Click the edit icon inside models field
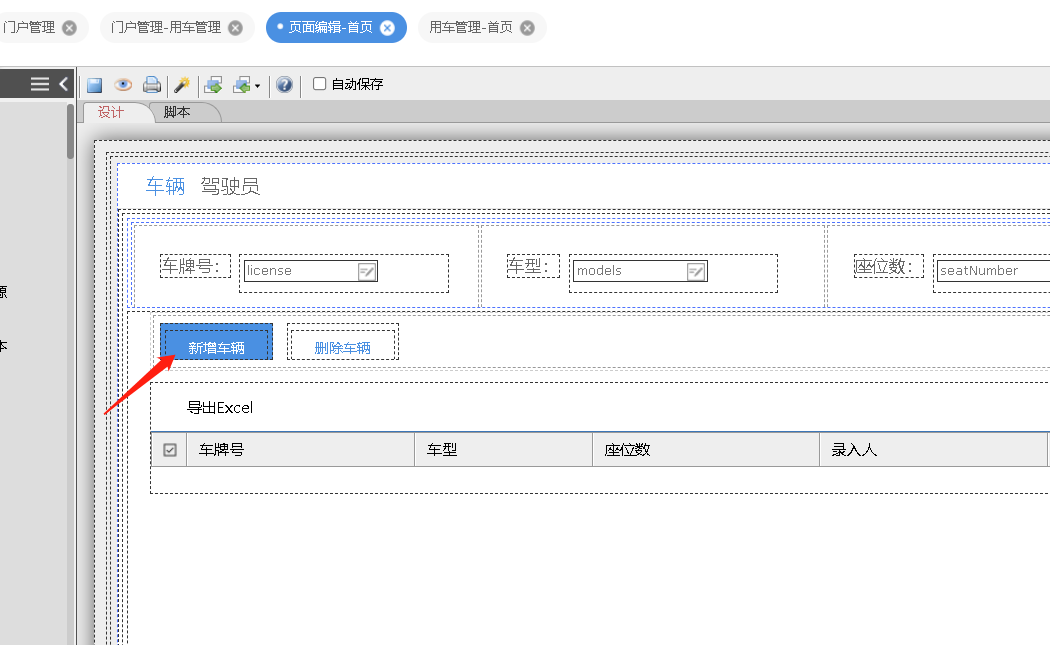The width and height of the screenshot is (1050, 645). (x=696, y=271)
